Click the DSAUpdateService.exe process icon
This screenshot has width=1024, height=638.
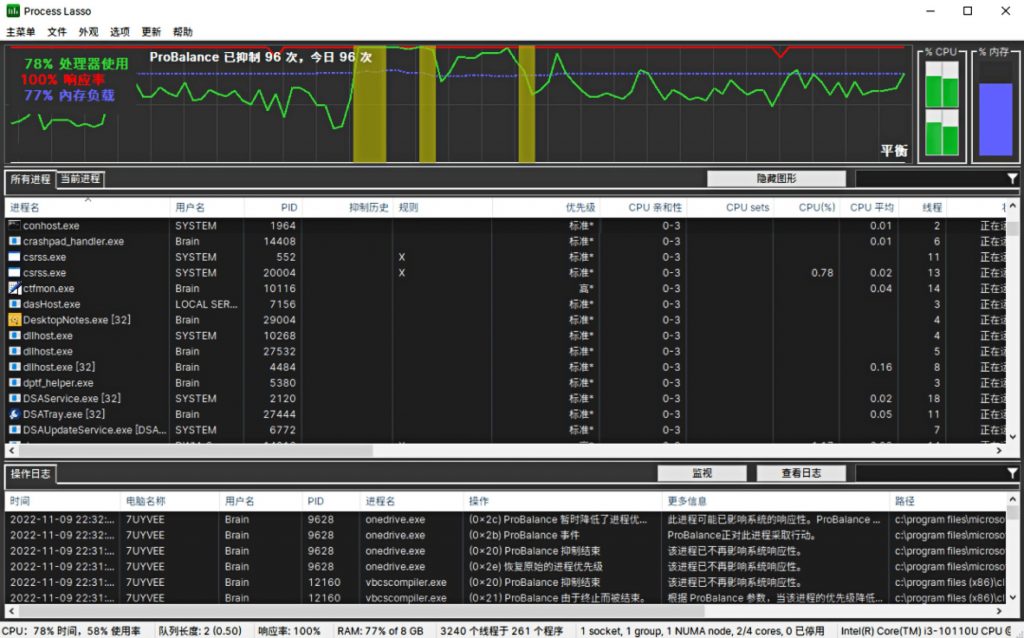14,430
